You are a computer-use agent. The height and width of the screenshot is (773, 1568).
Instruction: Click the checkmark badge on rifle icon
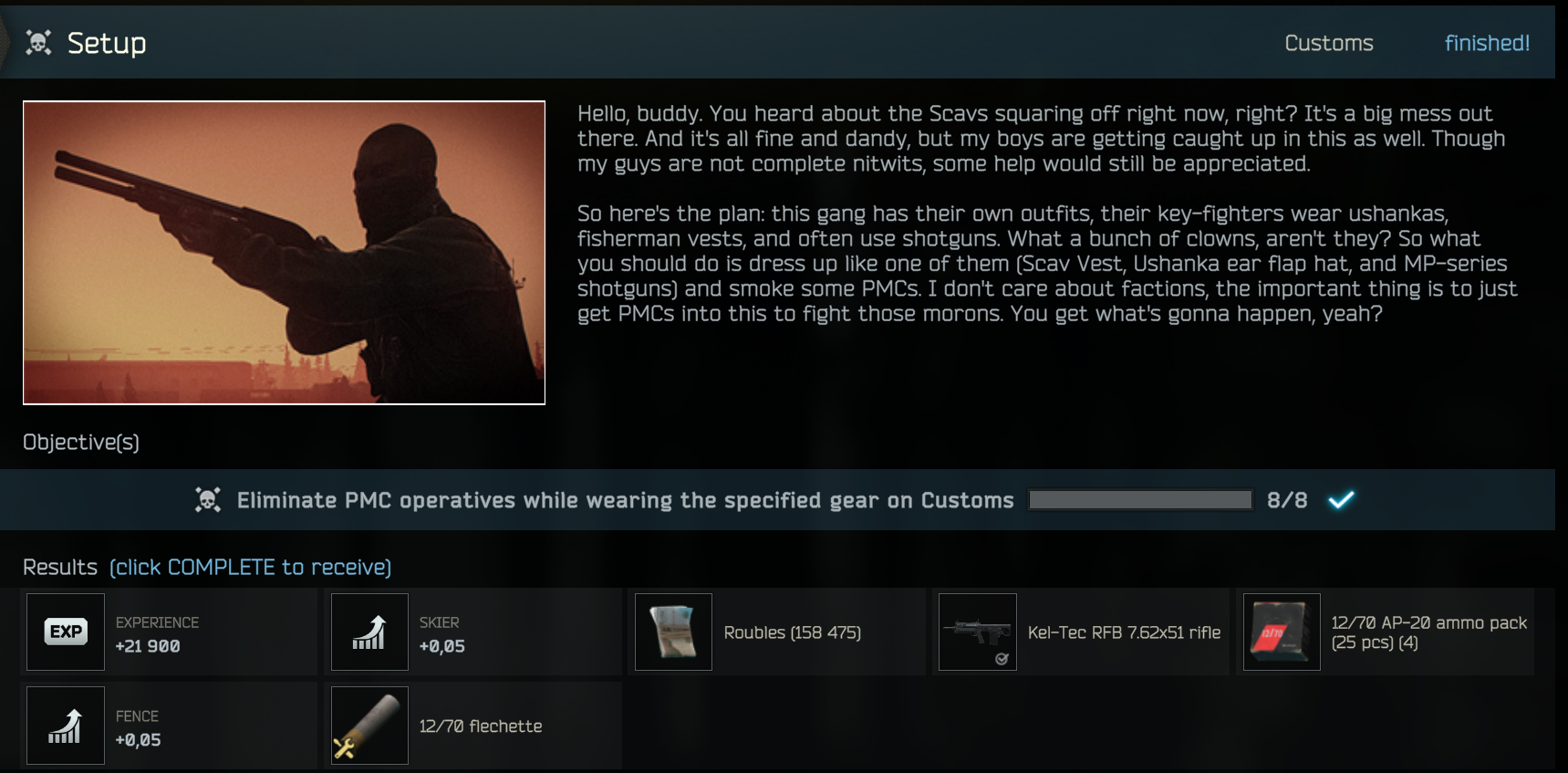pyautogui.click(x=1002, y=659)
